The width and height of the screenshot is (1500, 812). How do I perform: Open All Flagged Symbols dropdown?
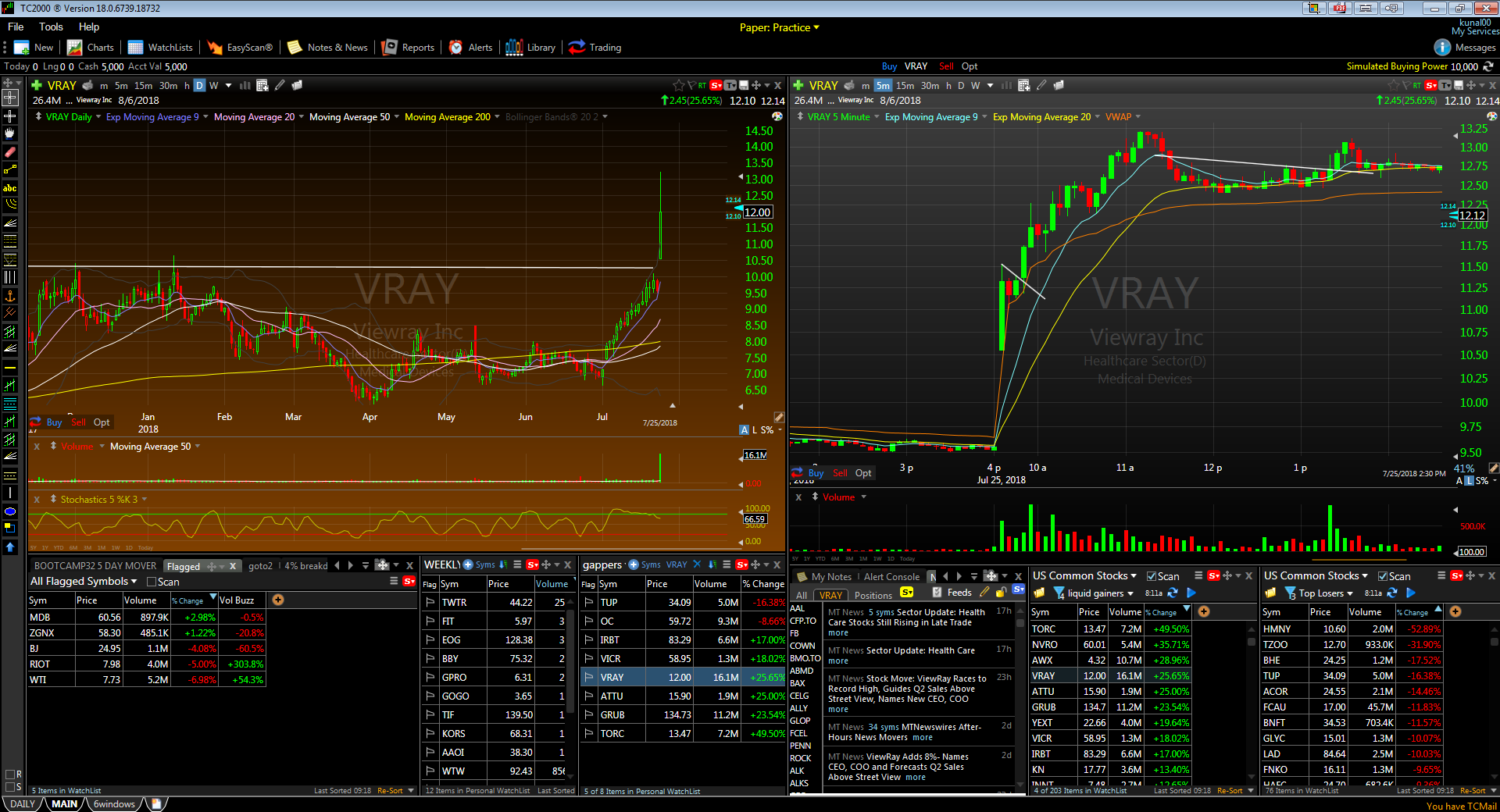pos(134,582)
